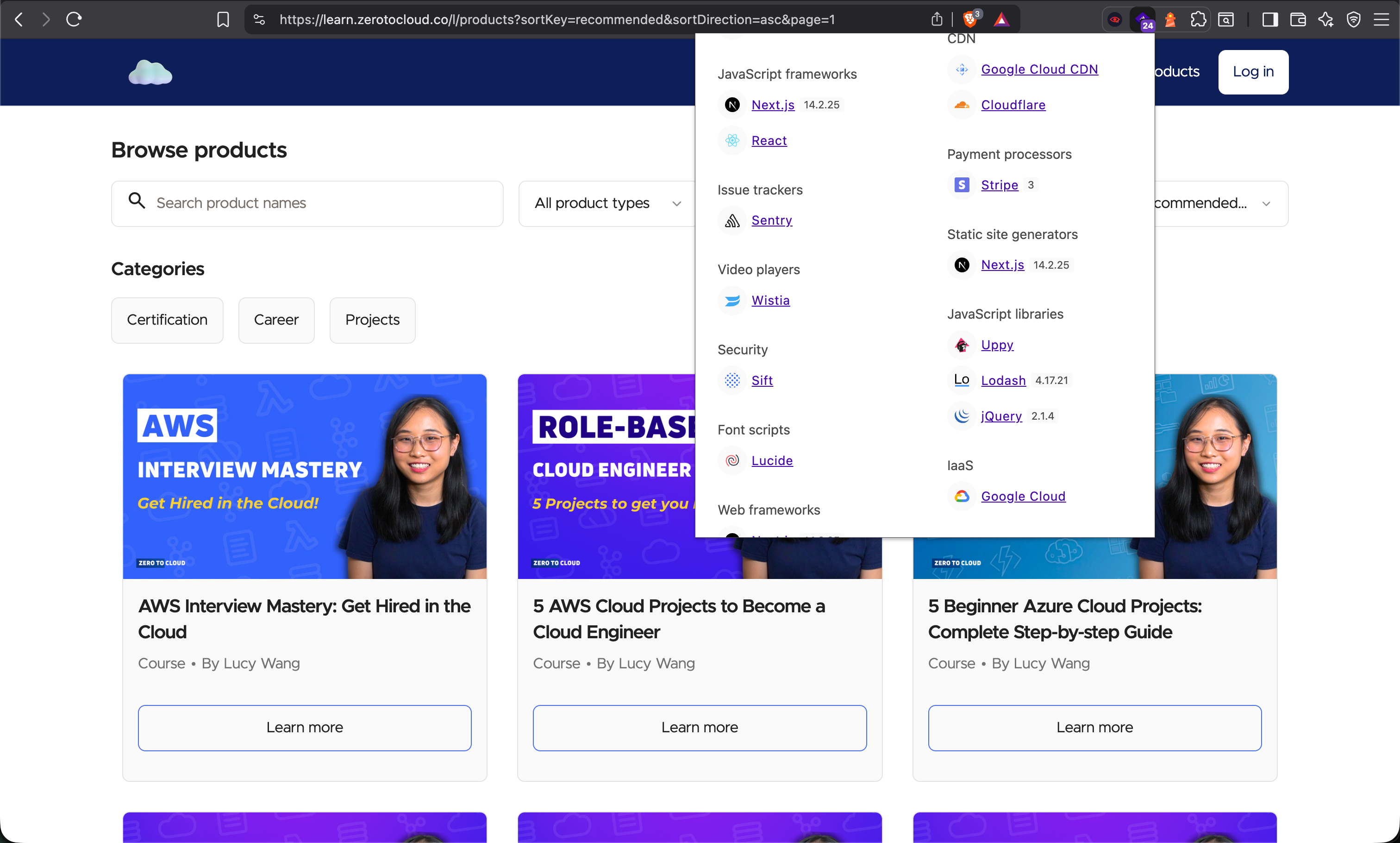This screenshot has height=843, width=1400.
Task: Click Learn more for AWS Interview Mastery
Action: pyautogui.click(x=304, y=728)
